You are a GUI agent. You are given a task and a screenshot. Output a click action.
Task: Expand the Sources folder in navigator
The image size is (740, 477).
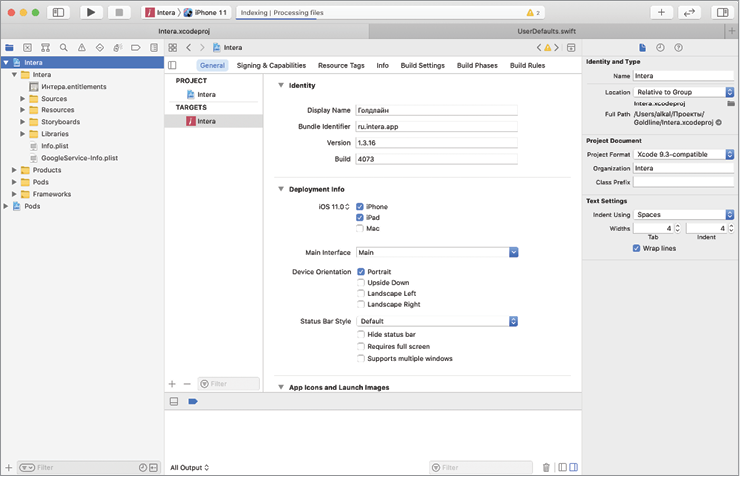click(23, 99)
